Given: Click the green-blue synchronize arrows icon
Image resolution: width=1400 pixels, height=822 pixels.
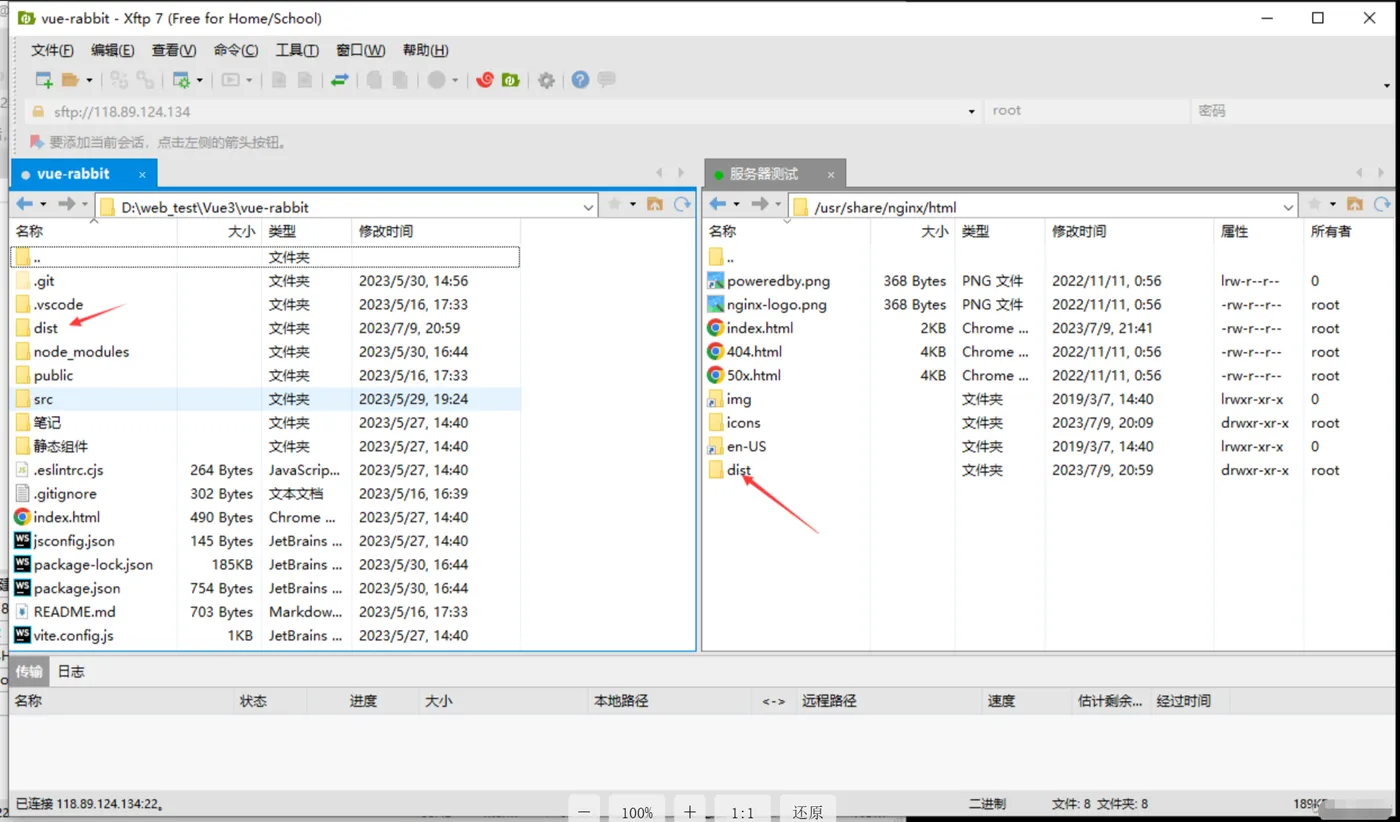Looking at the screenshot, I should 340,80.
